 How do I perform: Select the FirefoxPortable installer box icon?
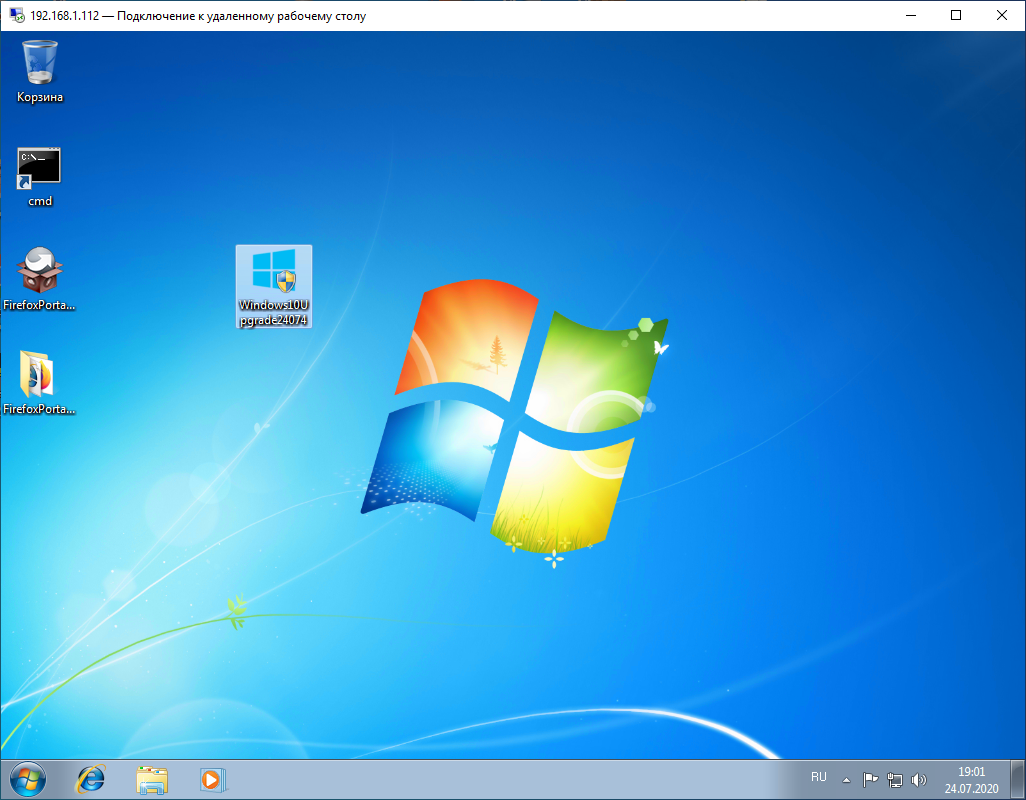(x=39, y=279)
